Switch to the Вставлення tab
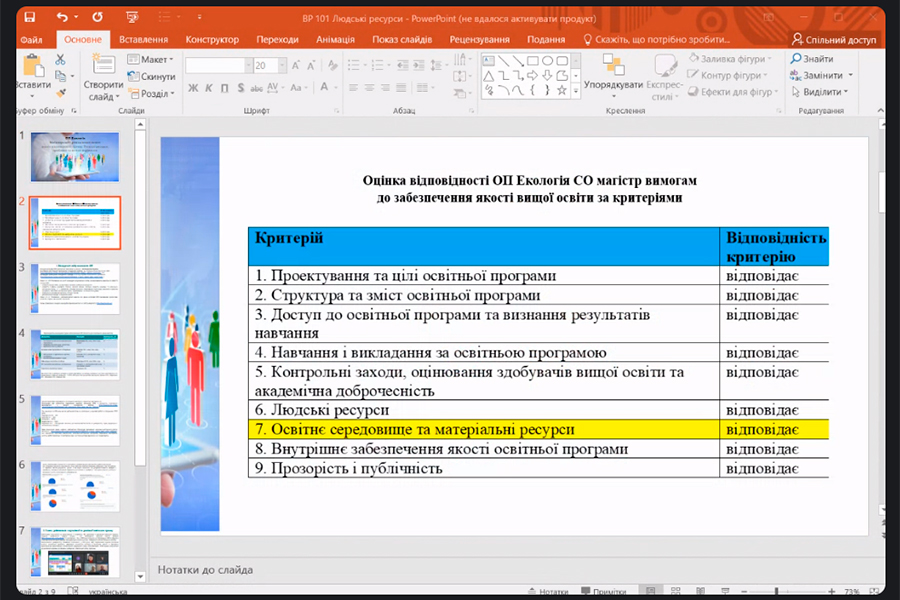900x600 pixels. (143, 39)
